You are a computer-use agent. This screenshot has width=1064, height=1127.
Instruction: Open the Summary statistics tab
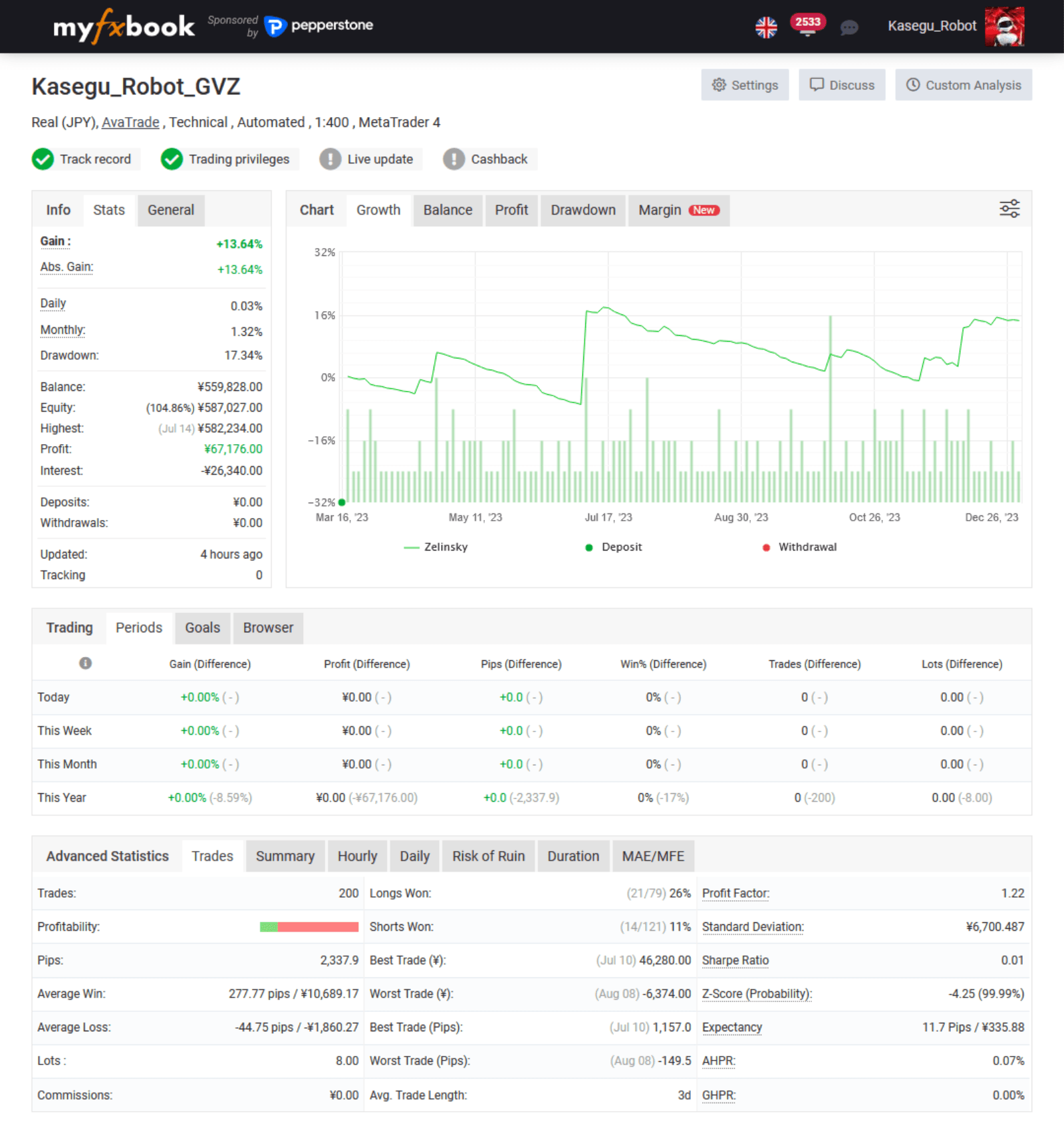click(x=285, y=856)
